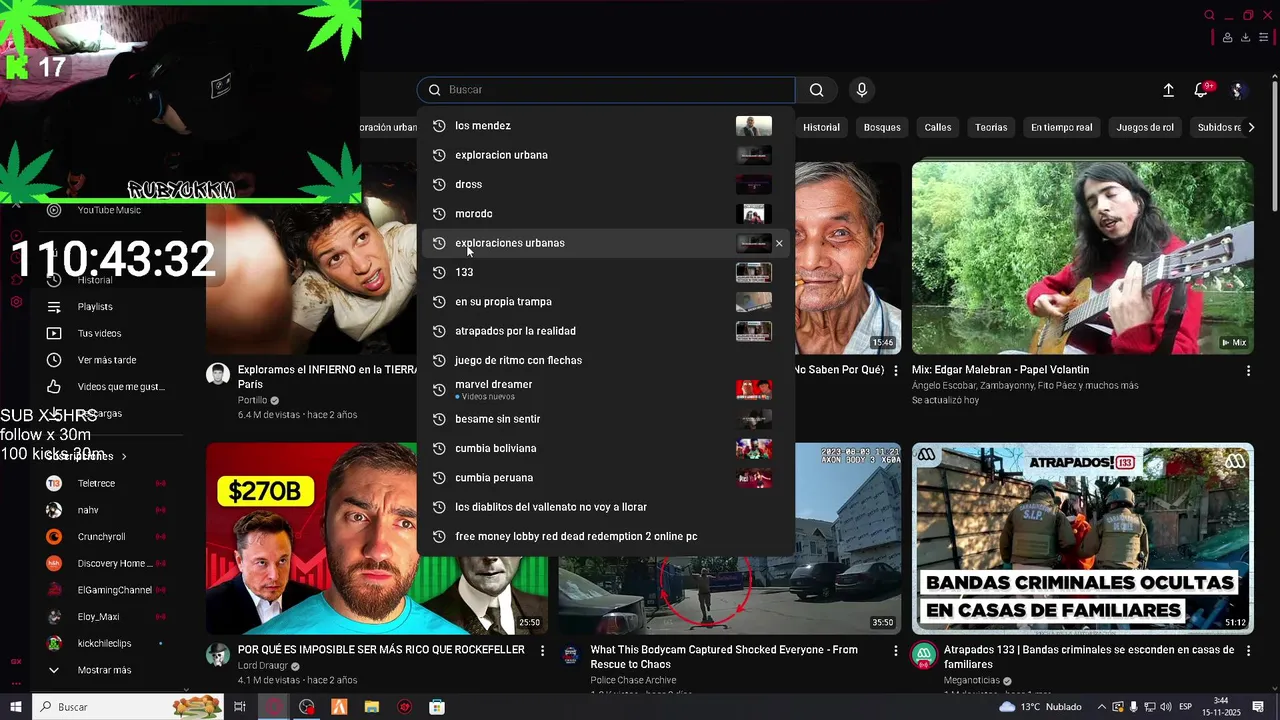Choose the 'en su propia trampa' suggestion
This screenshot has width=1280, height=720.
click(x=605, y=302)
